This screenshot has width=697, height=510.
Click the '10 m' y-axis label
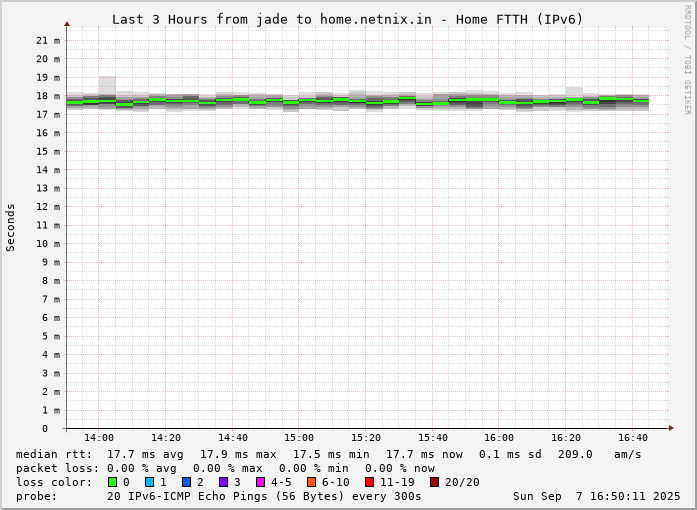(x=48, y=244)
